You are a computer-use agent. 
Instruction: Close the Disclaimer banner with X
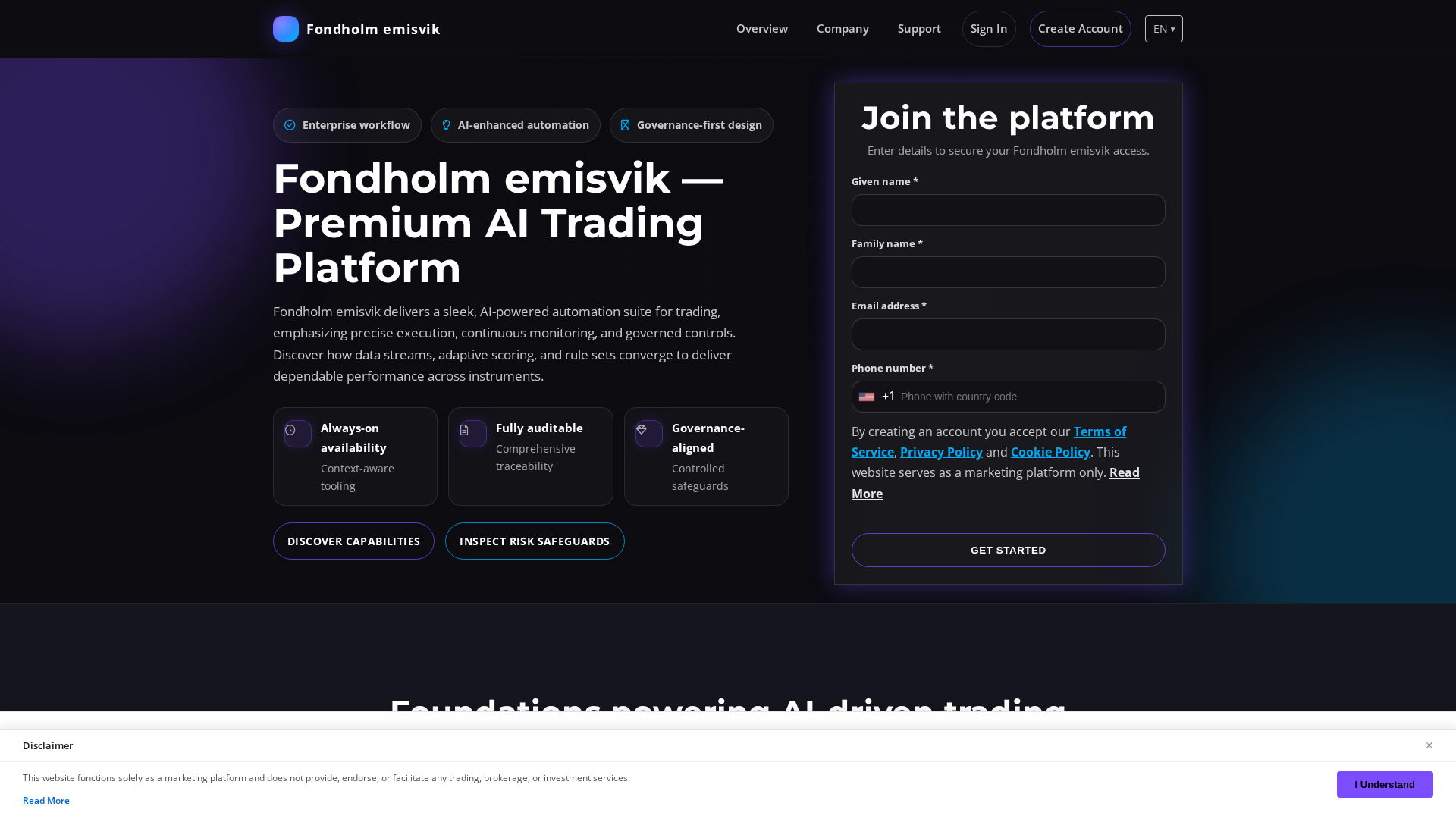[x=1429, y=745]
